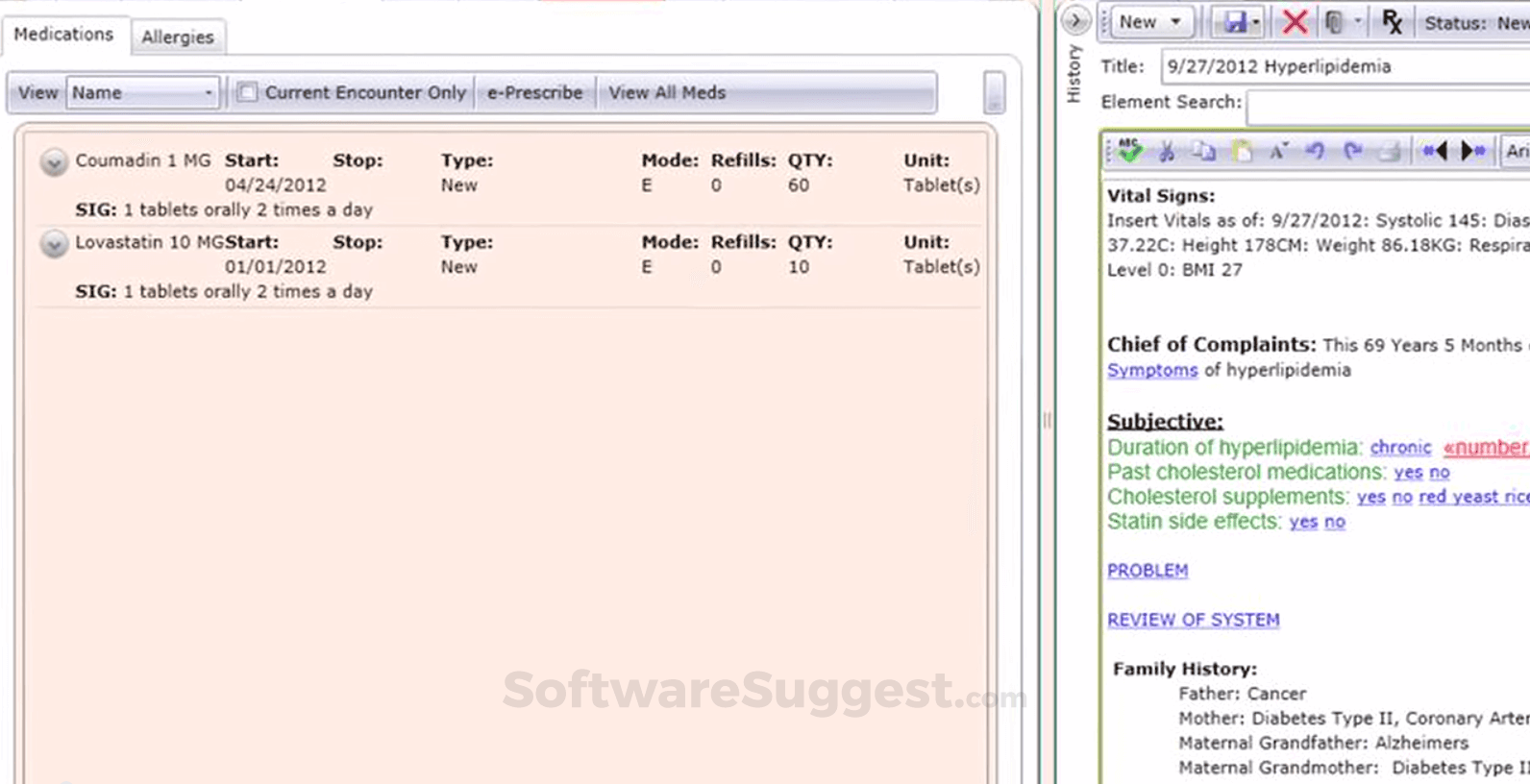Run the ABC spell check
Viewport: 1530px width, 784px height.
1129,150
